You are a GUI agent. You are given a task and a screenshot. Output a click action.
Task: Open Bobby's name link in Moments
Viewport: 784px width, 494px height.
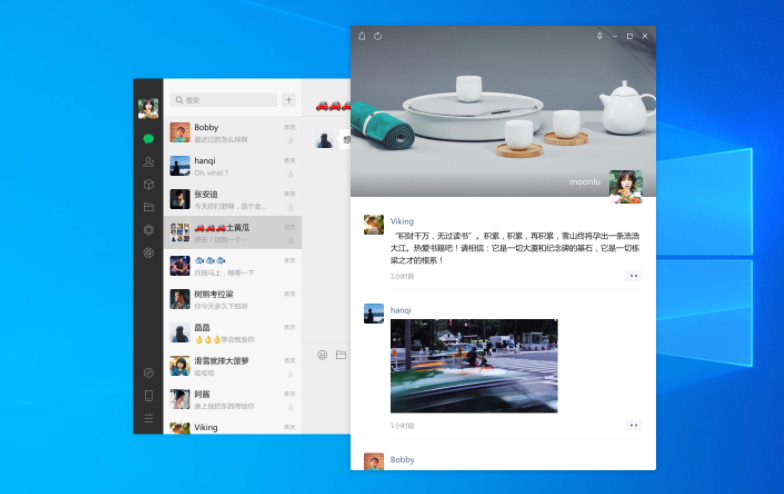(x=402, y=460)
